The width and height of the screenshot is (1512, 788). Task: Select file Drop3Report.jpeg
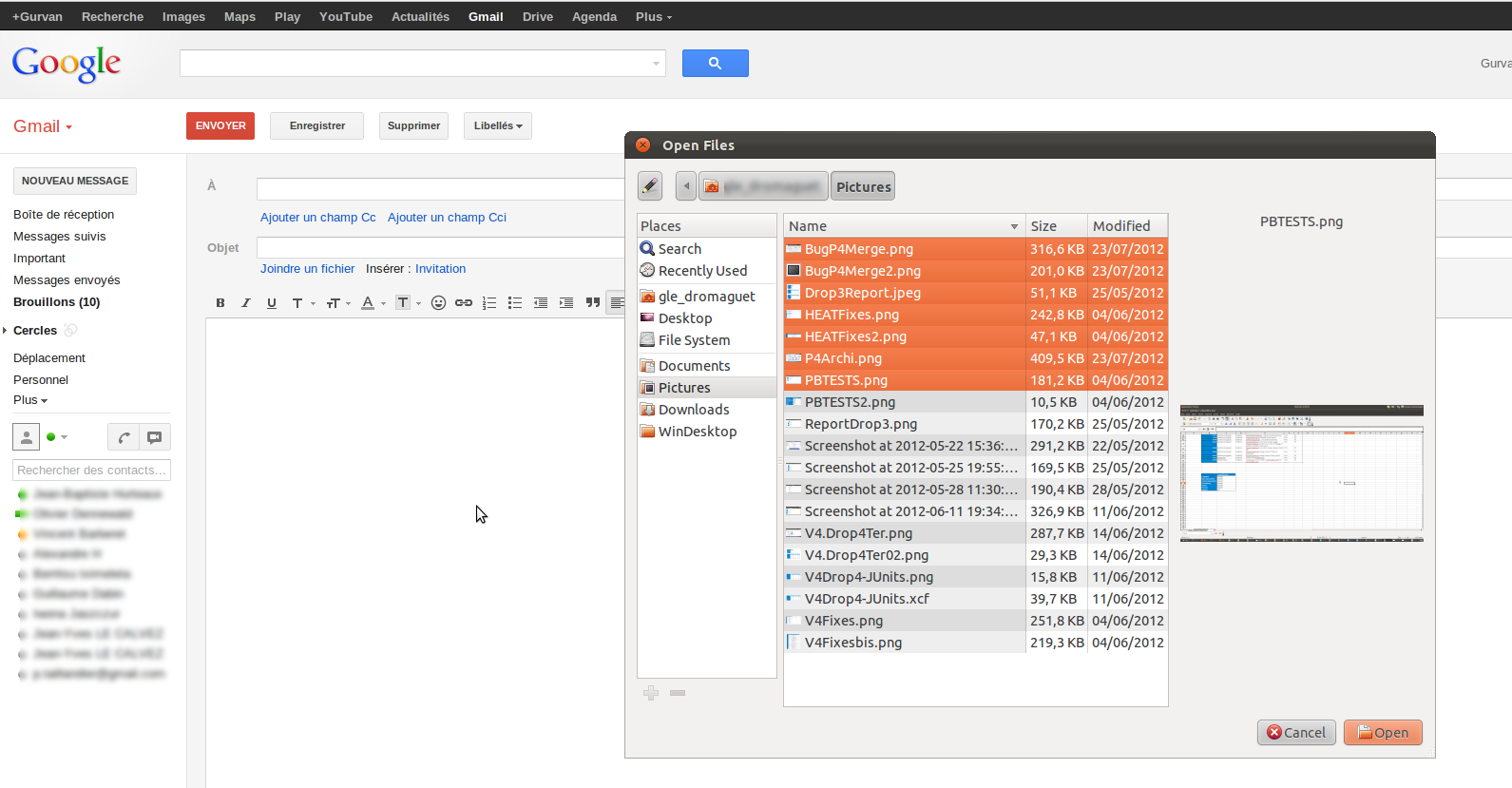coord(976,293)
